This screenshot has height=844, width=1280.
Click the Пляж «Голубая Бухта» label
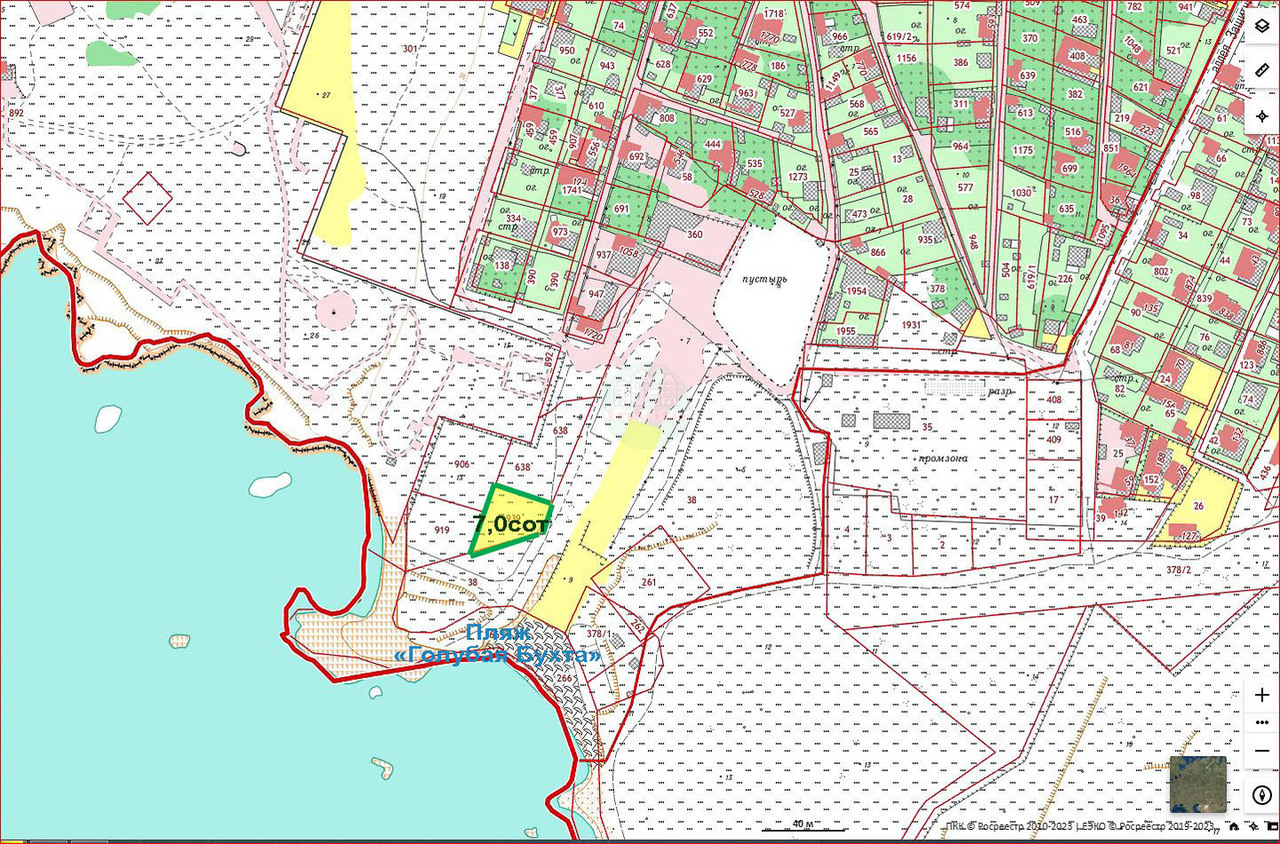tap(500, 644)
